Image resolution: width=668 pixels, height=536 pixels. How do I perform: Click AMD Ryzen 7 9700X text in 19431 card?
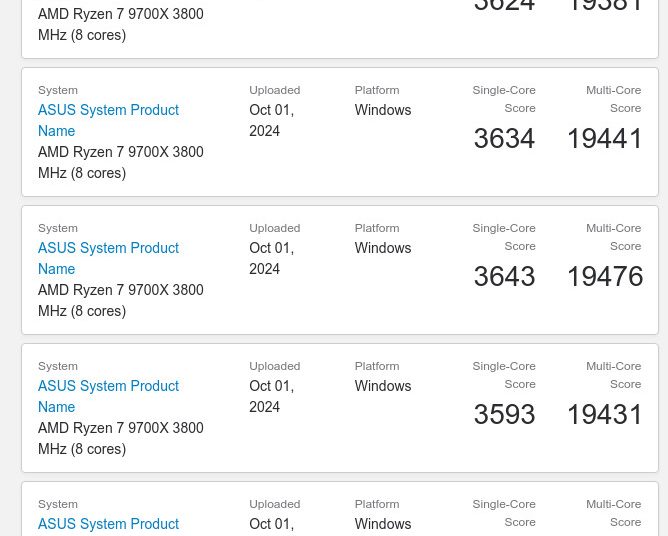pyautogui.click(x=121, y=438)
